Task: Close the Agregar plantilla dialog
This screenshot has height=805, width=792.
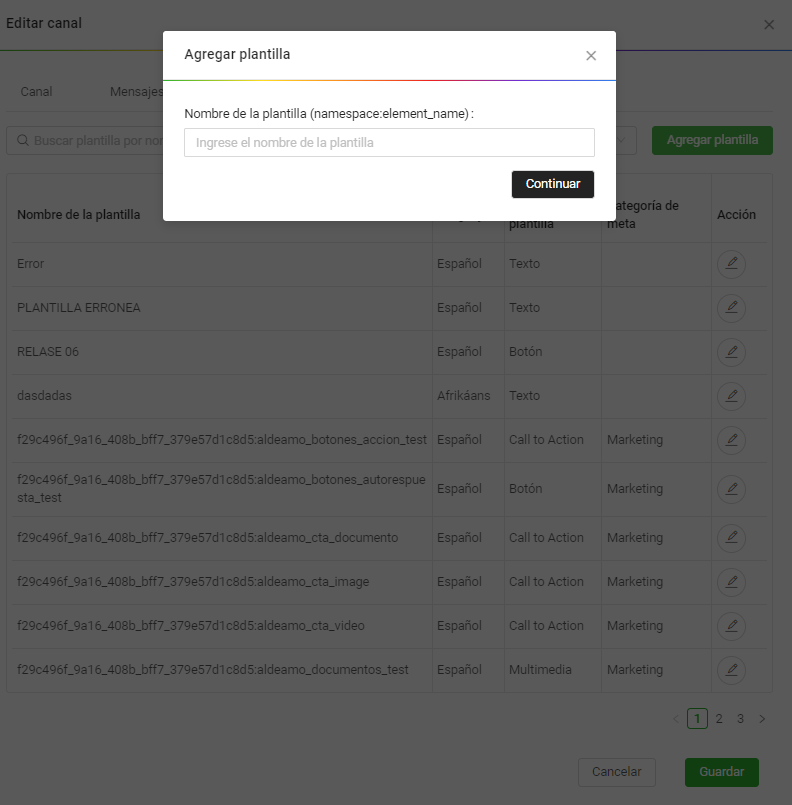Action: [x=591, y=55]
